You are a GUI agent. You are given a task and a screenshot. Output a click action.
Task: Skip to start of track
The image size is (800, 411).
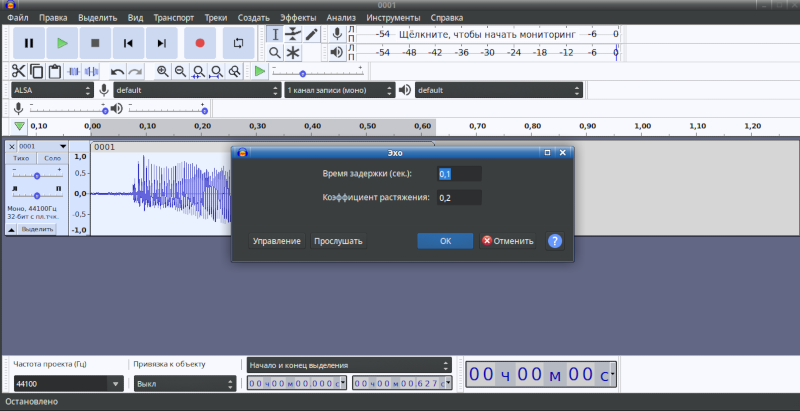click(x=128, y=43)
